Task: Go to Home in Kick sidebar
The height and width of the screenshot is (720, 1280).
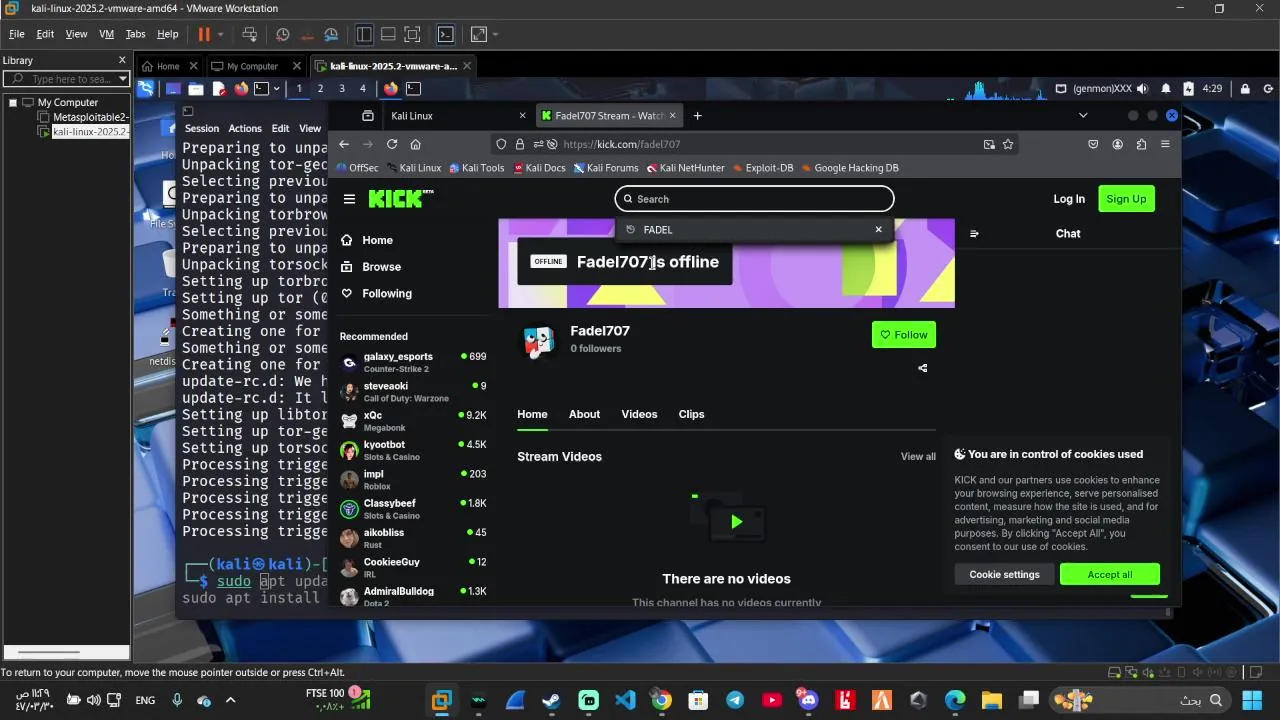Action: (367, 240)
